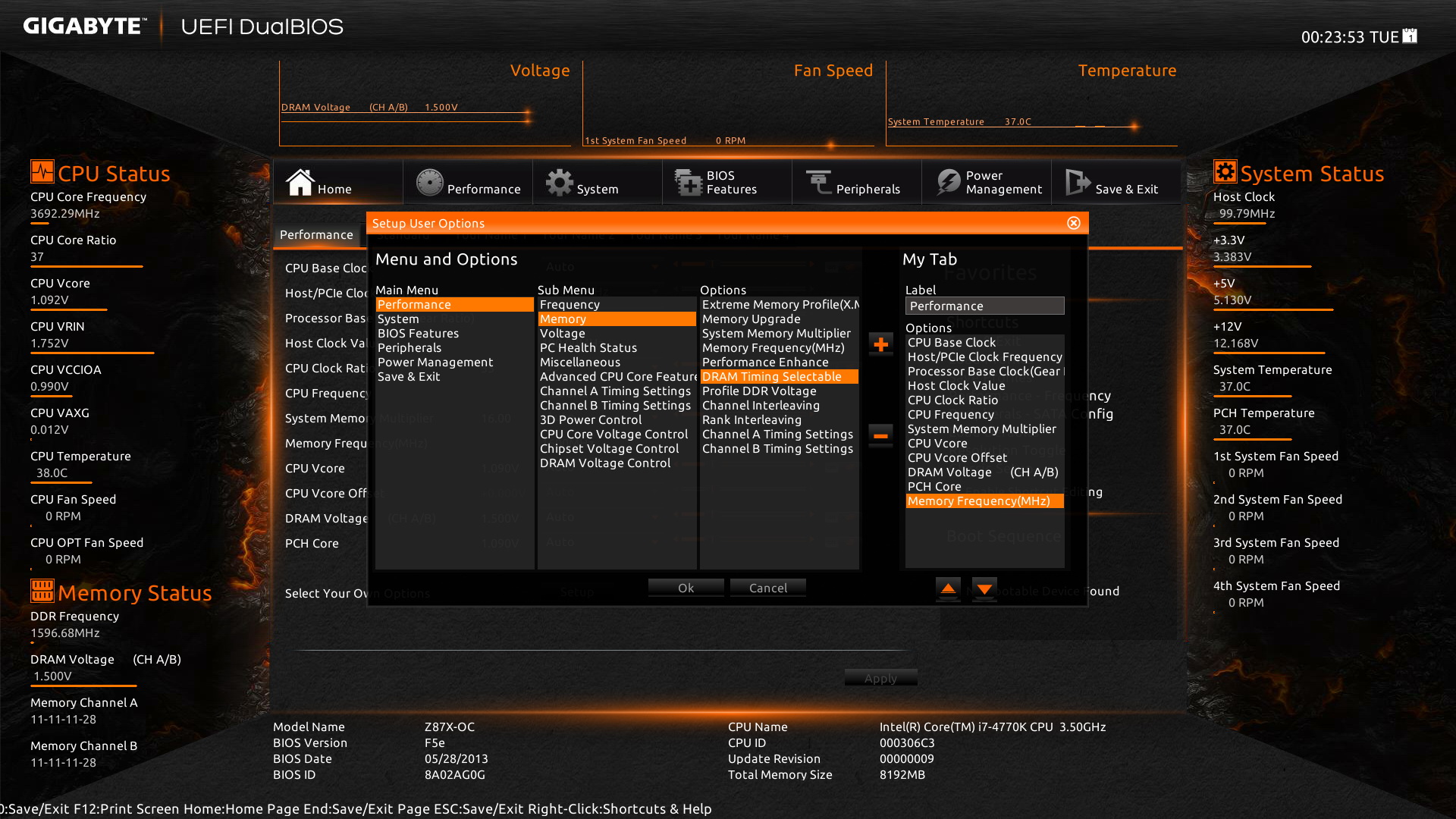Select CPU Base Clock in My Tab options
The height and width of the screenshot is (819, 1456).
pyautogui.click(x=984, y=342)
